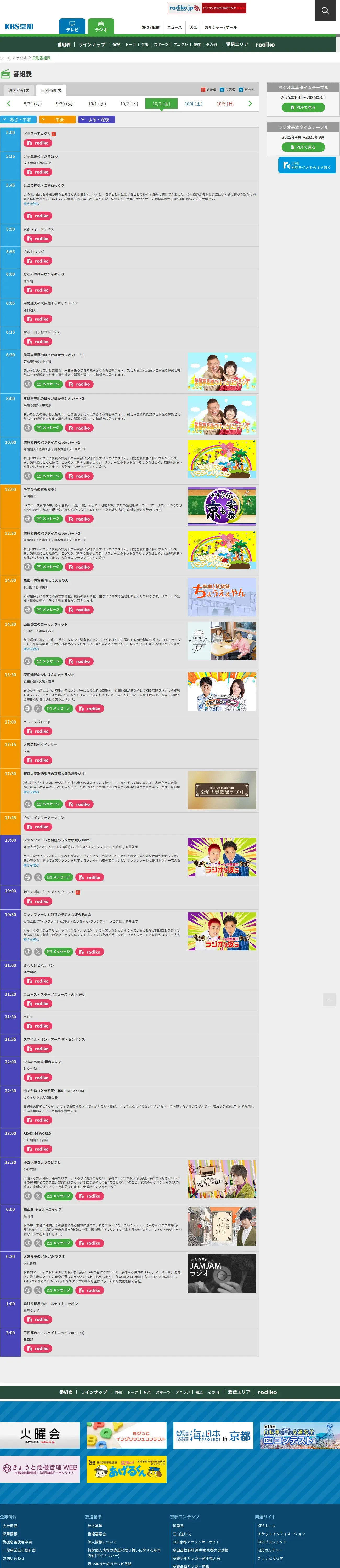Select date 9/29 (月)

point(33,104)
